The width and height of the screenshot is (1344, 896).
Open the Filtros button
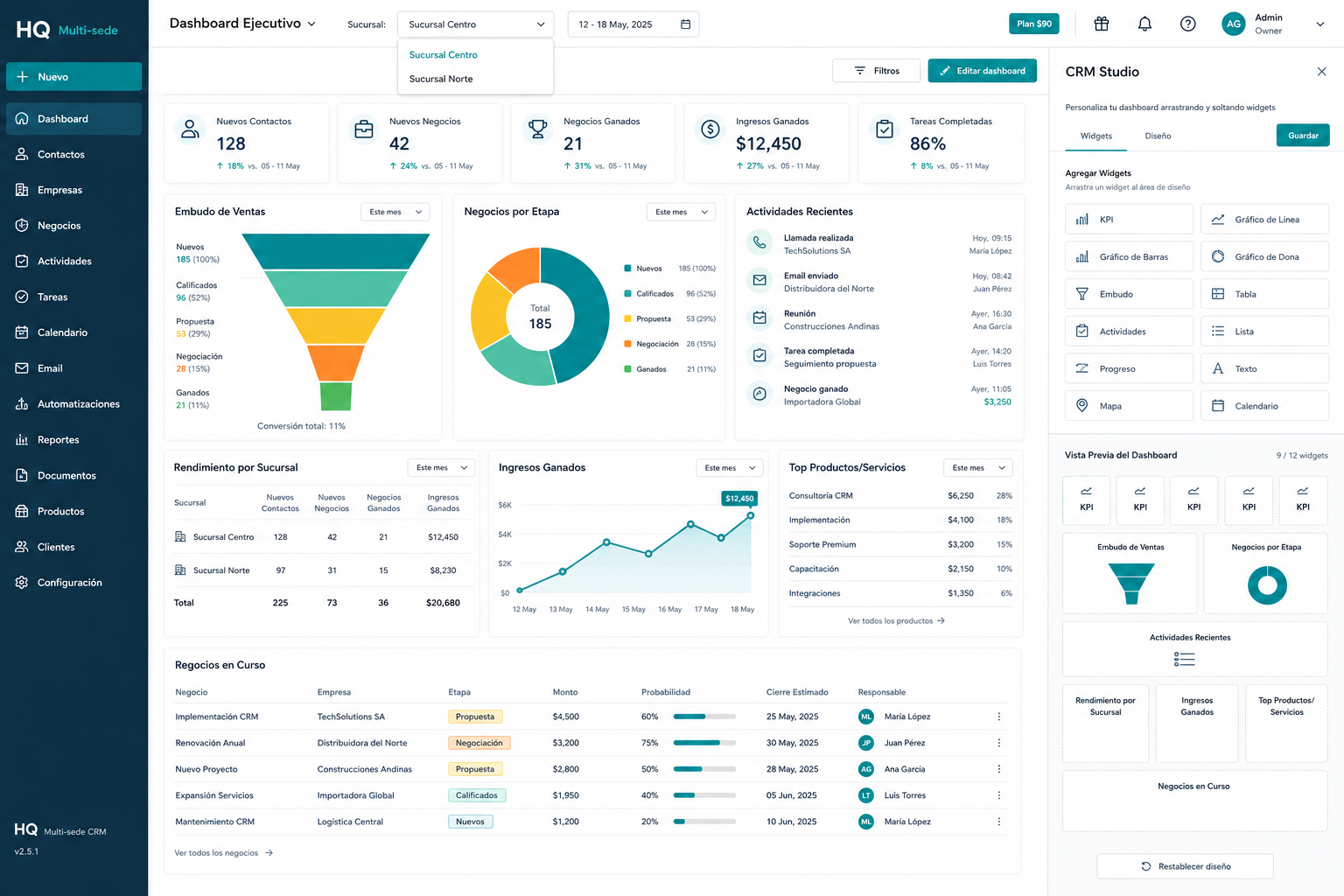pos(877,71)
